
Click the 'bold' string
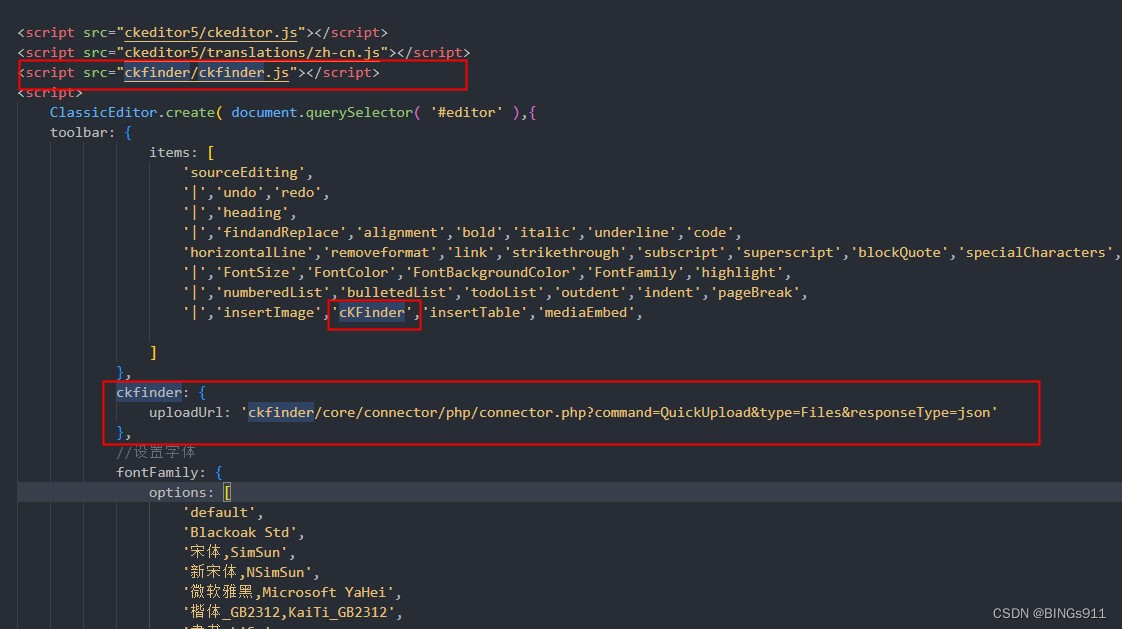tap(479, 233)
